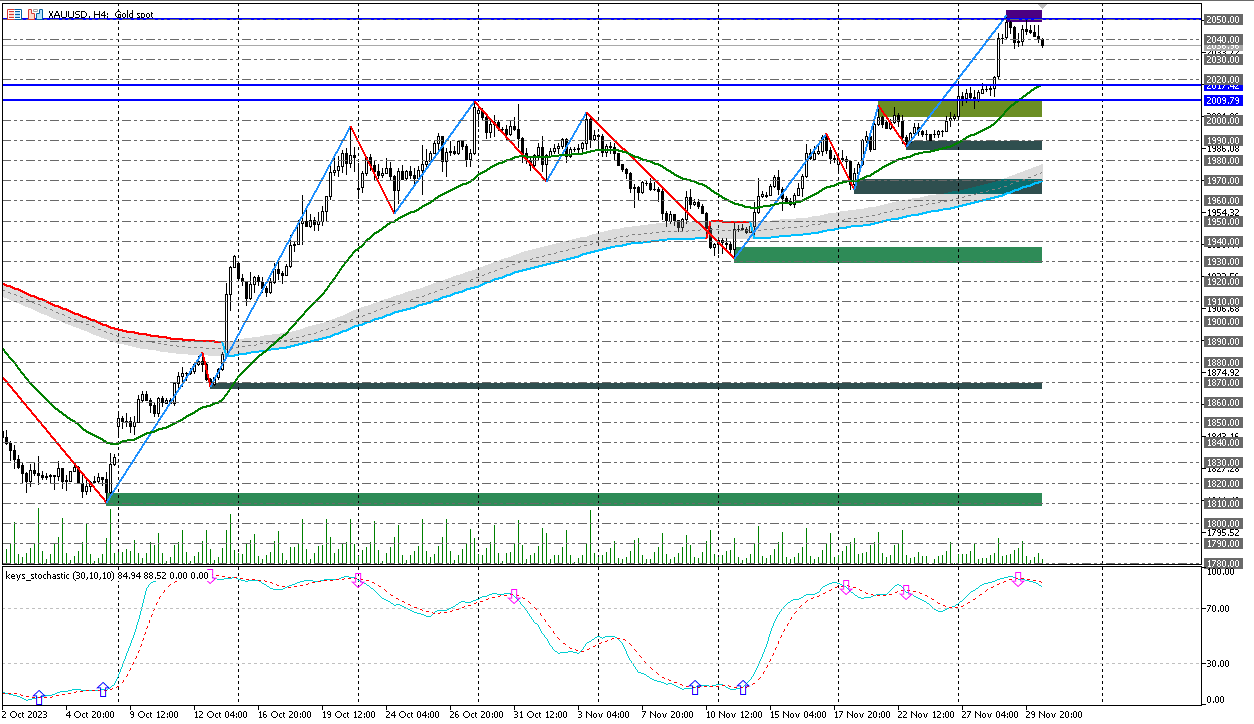Select the dark slate rectangle at 1970
This screenshot has width=1254, height=724.
[x=948, y=187]
